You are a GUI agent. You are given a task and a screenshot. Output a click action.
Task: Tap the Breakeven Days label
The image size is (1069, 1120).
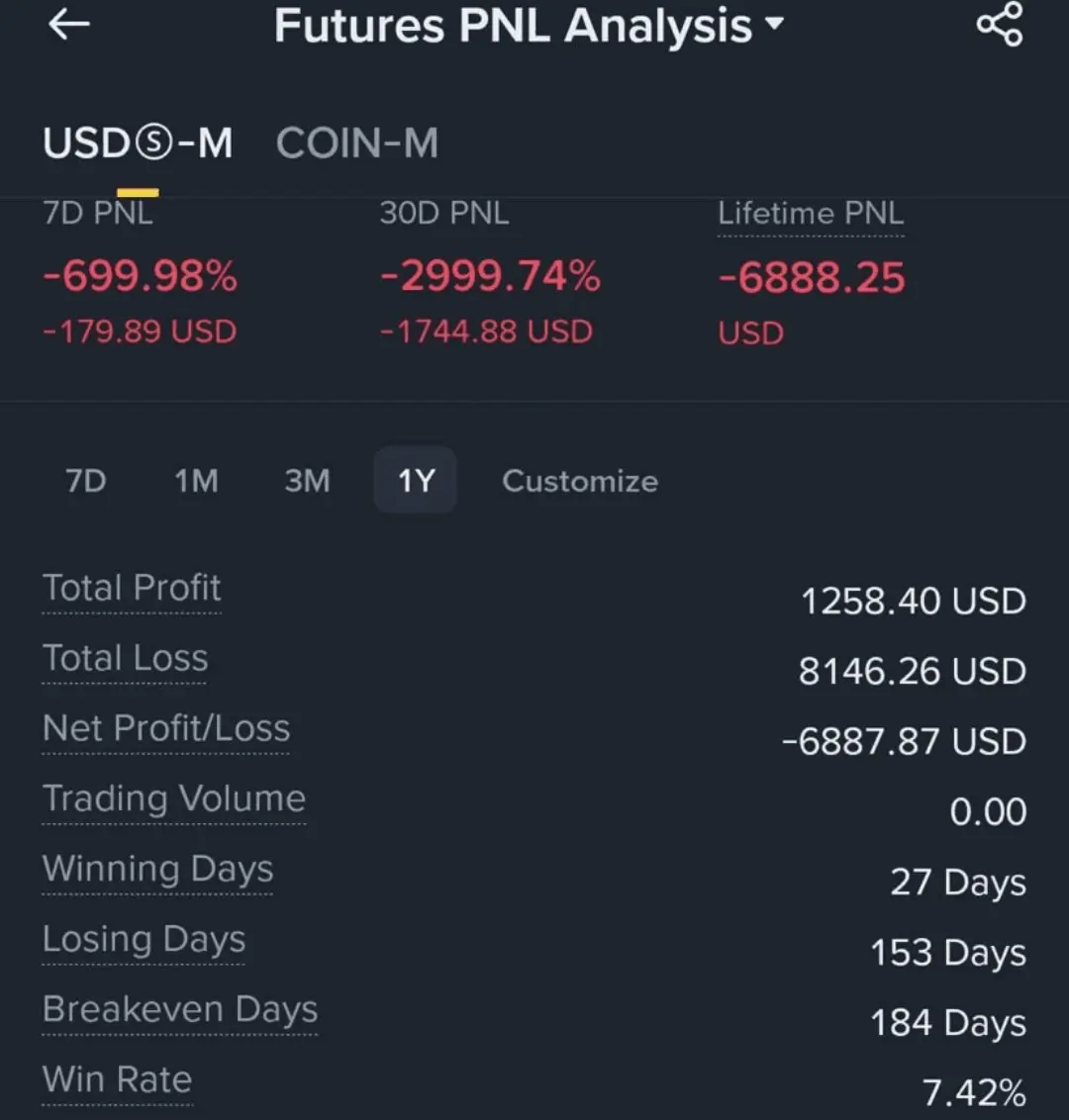tap(180, 1009)
